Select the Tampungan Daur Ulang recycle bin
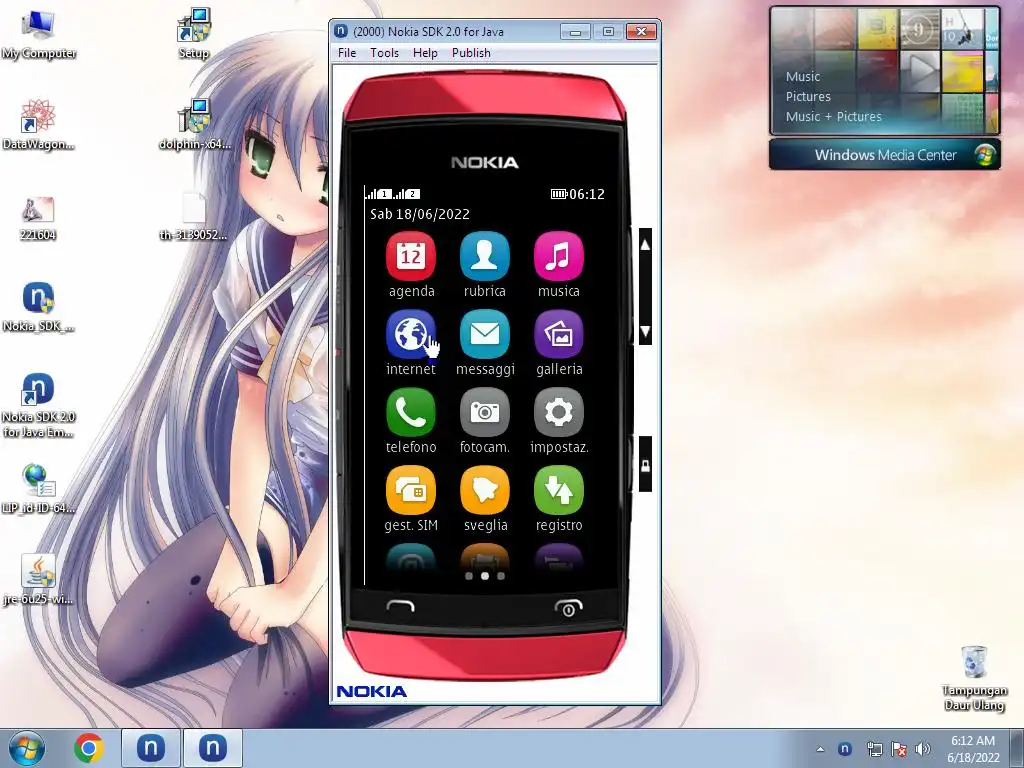 pos(974,677)
